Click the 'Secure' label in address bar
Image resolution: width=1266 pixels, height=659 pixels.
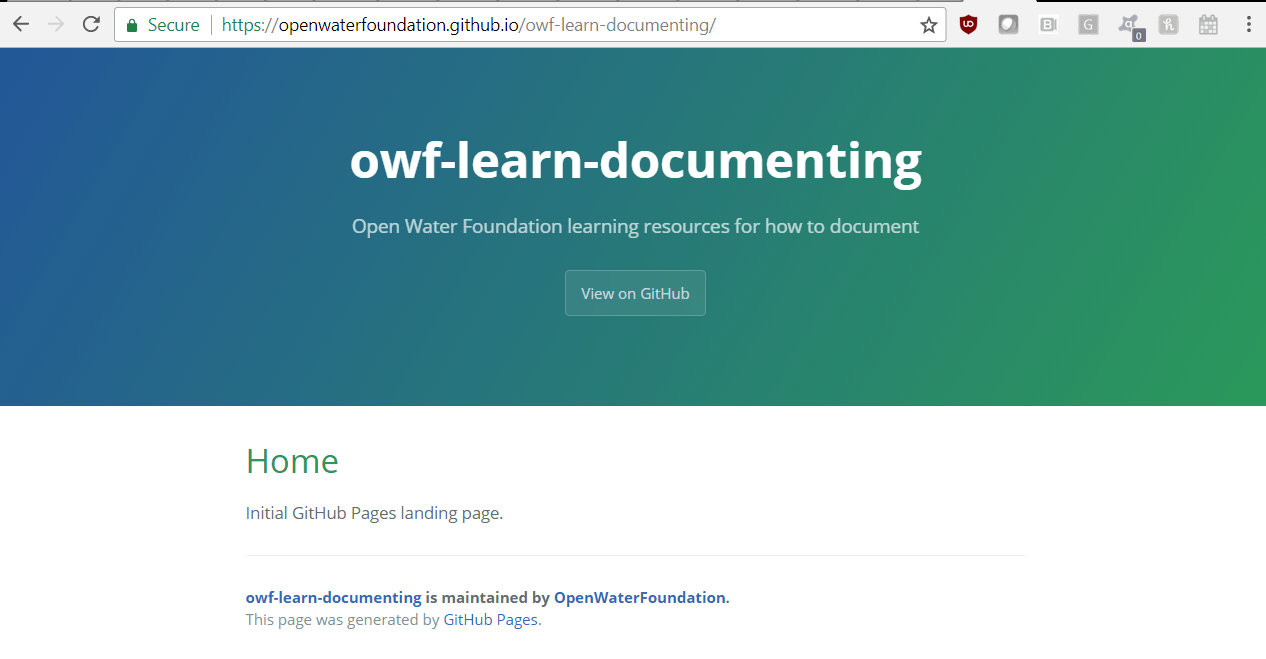coord(173,25)
